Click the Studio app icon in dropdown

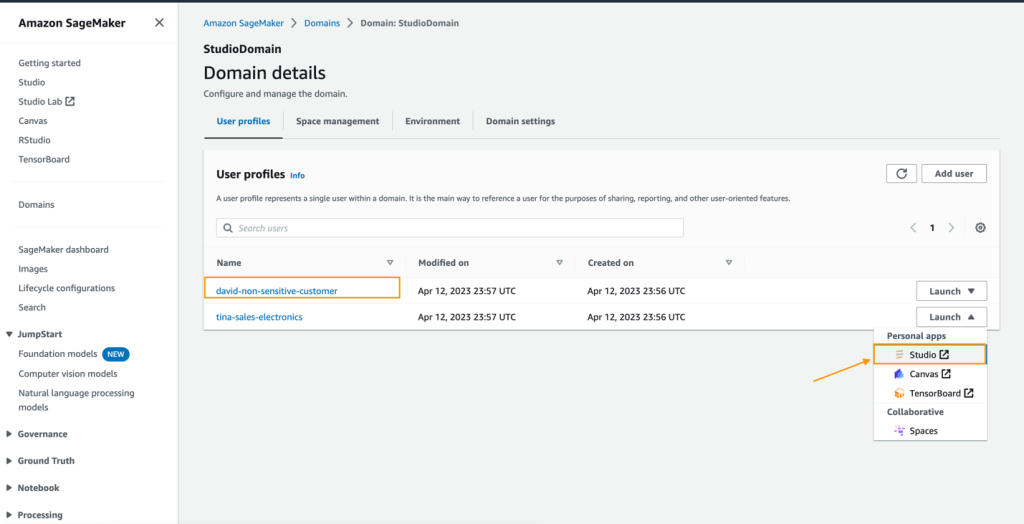(899, 355)
